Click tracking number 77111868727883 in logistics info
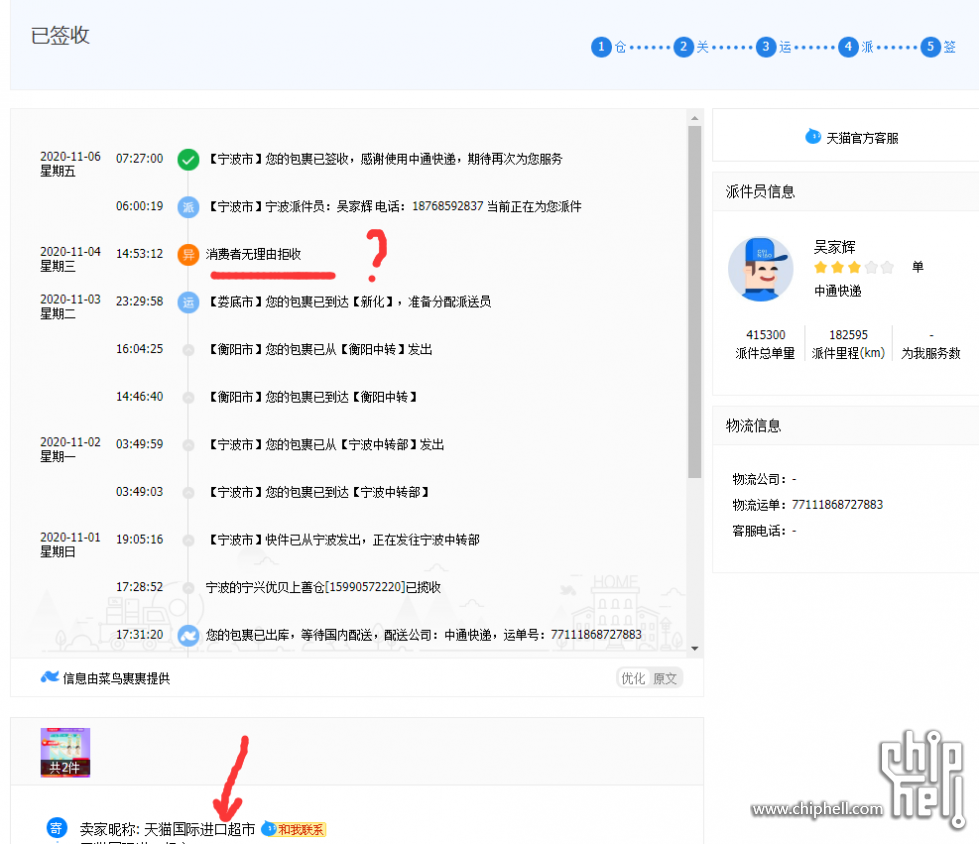 pos(837,504)
